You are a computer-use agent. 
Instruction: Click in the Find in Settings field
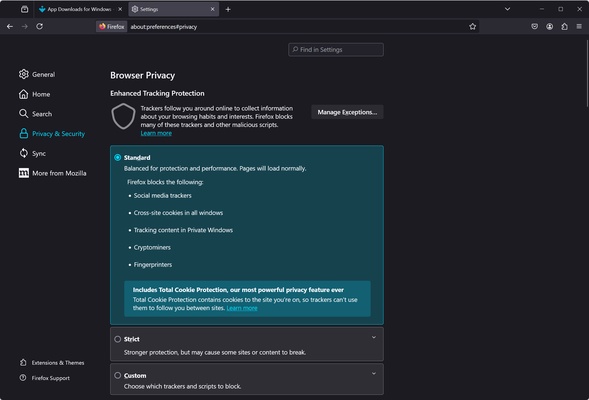point(336,50)
